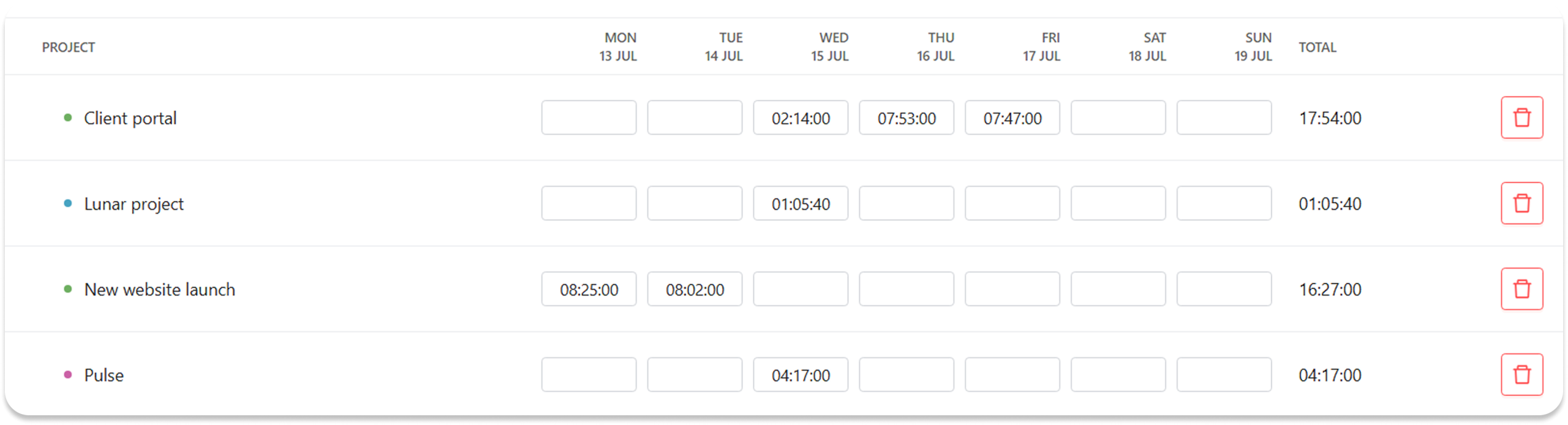1568x425 pixels.
Task: Edit Pulse Wednesday time 04:17:00
Action: (801, 375)
